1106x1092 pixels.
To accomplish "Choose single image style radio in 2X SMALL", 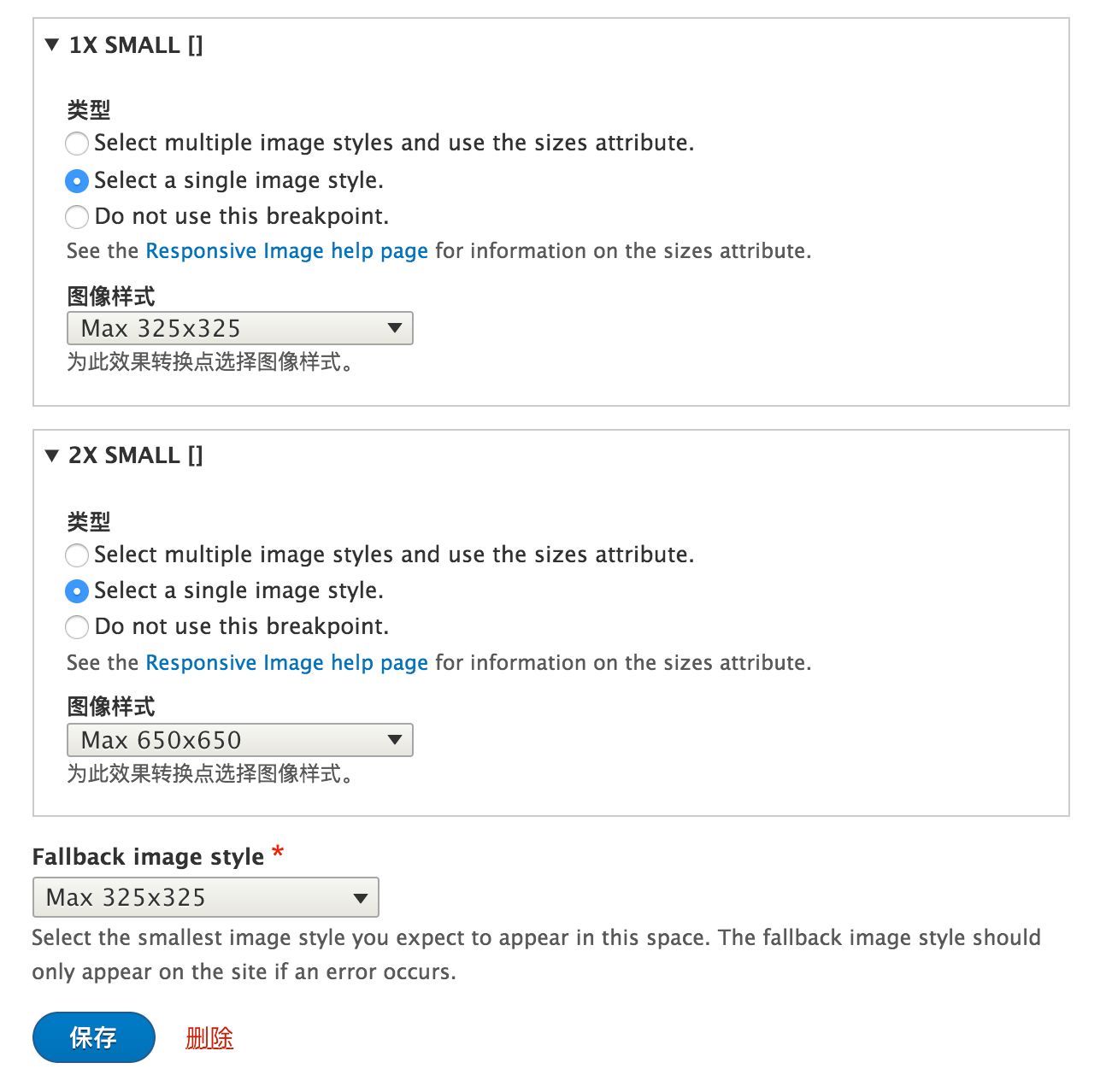I will tap(77, 591).
